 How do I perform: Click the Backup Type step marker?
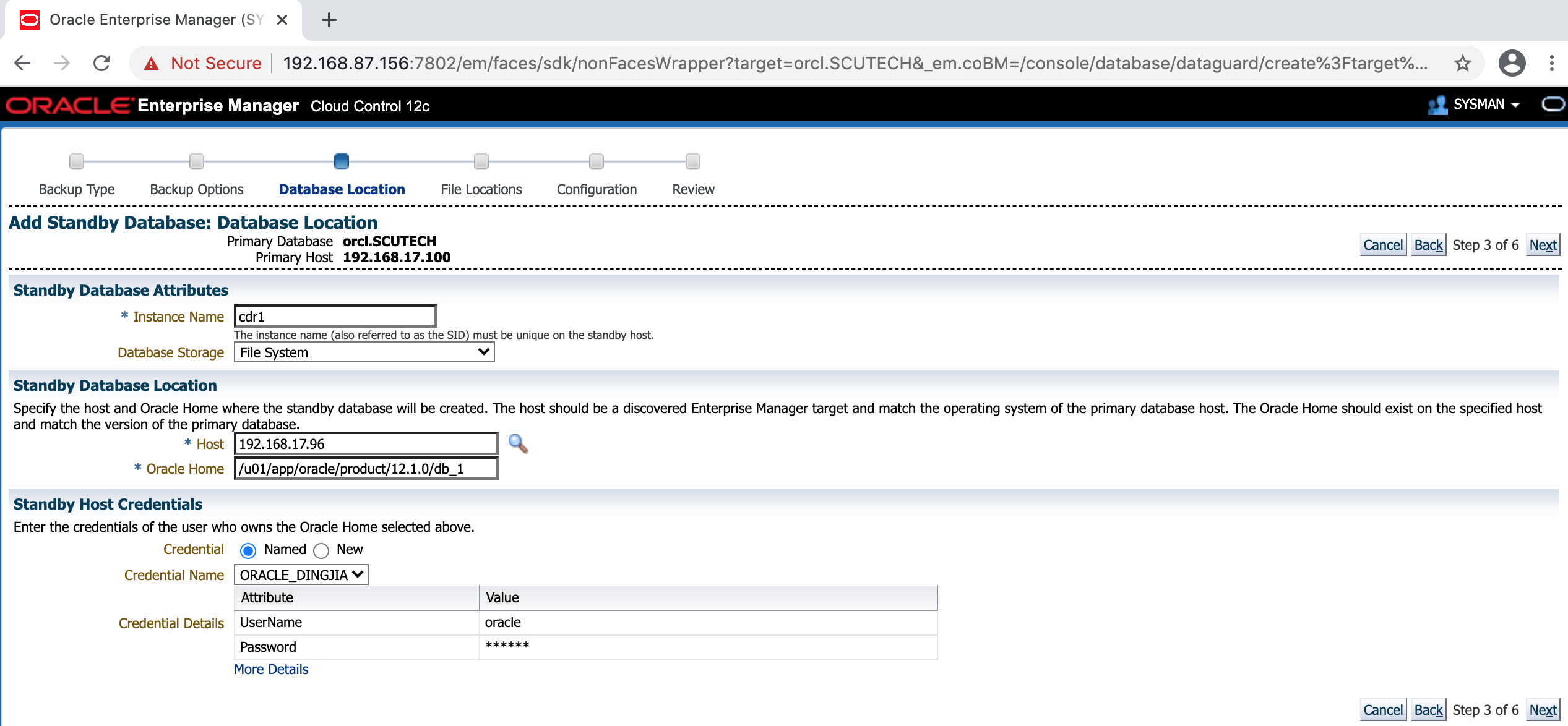pyautogui.click(x=77, y=161)
